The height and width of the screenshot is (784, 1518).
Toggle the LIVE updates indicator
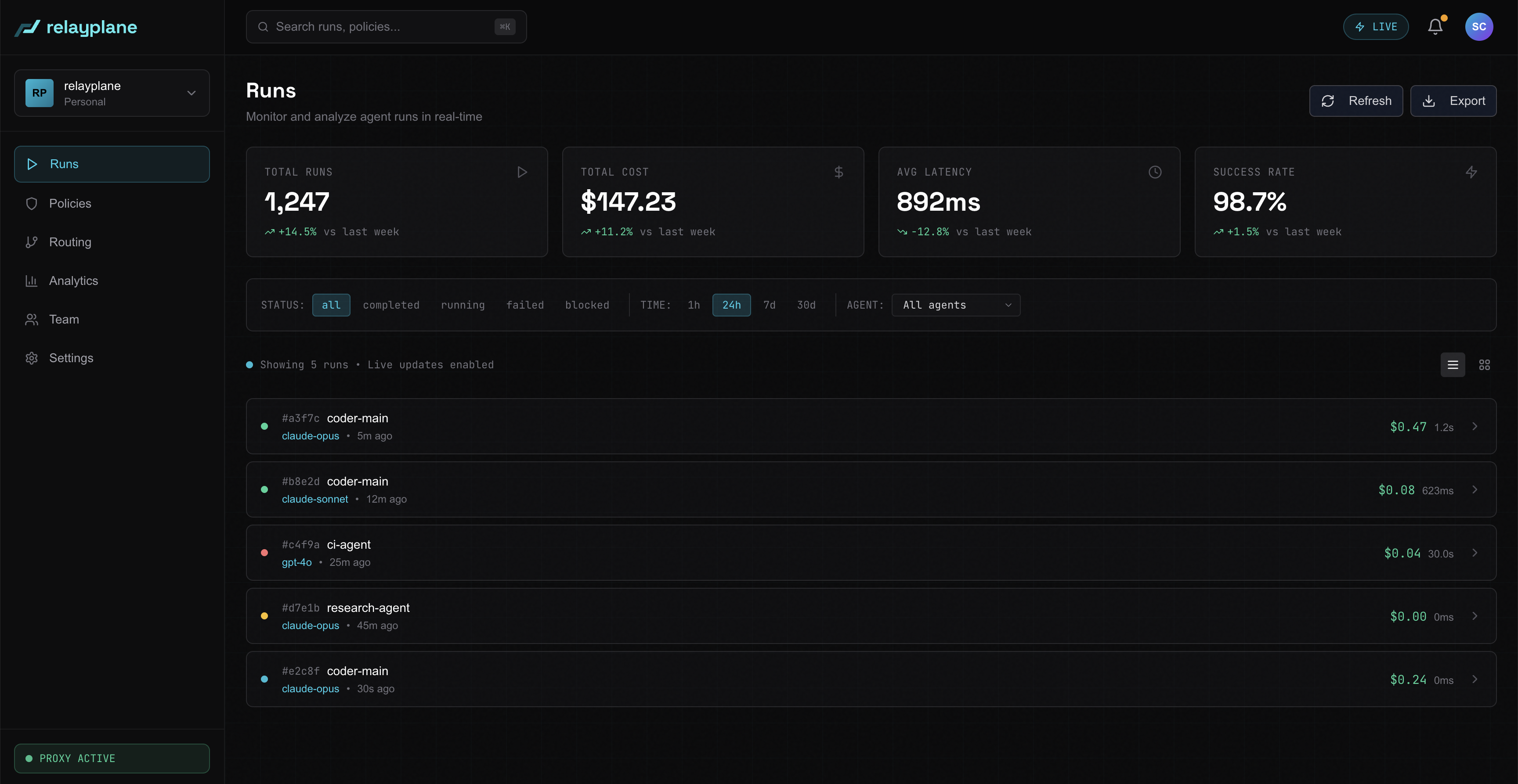pyautogui.click(x=1375, y=26)
